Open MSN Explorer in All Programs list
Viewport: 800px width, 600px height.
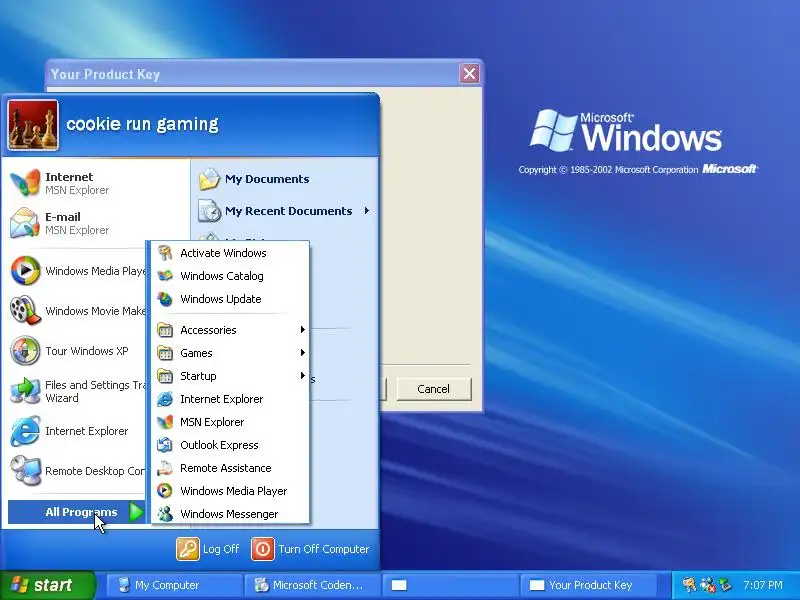(230, 422)
